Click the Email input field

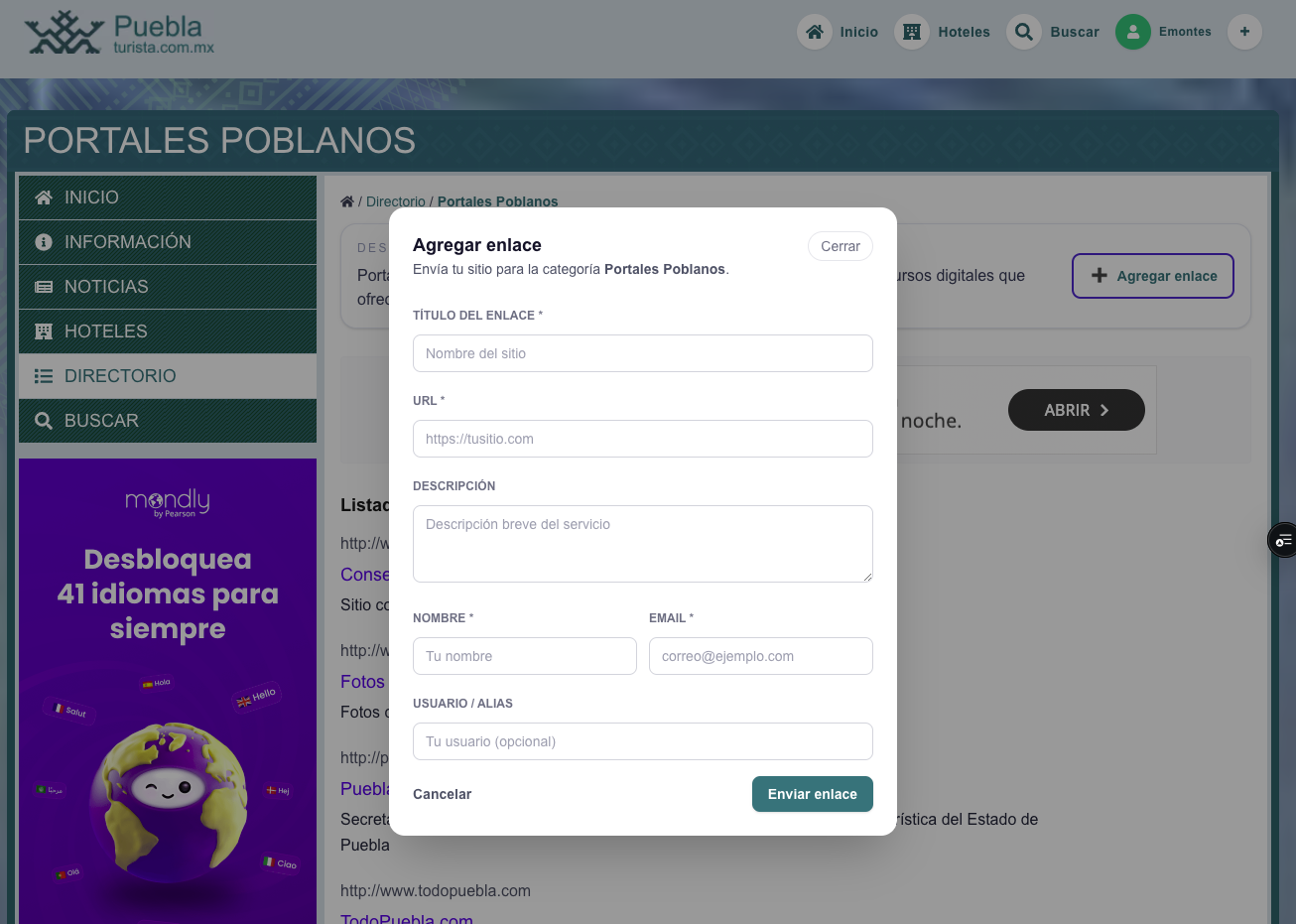click(x=760, y=656)
